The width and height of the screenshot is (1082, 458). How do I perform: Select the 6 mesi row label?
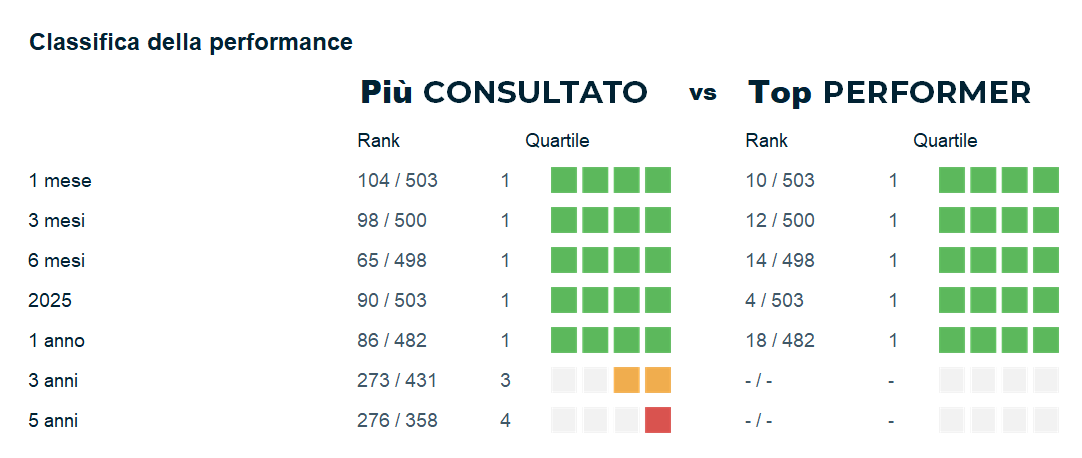57,261
